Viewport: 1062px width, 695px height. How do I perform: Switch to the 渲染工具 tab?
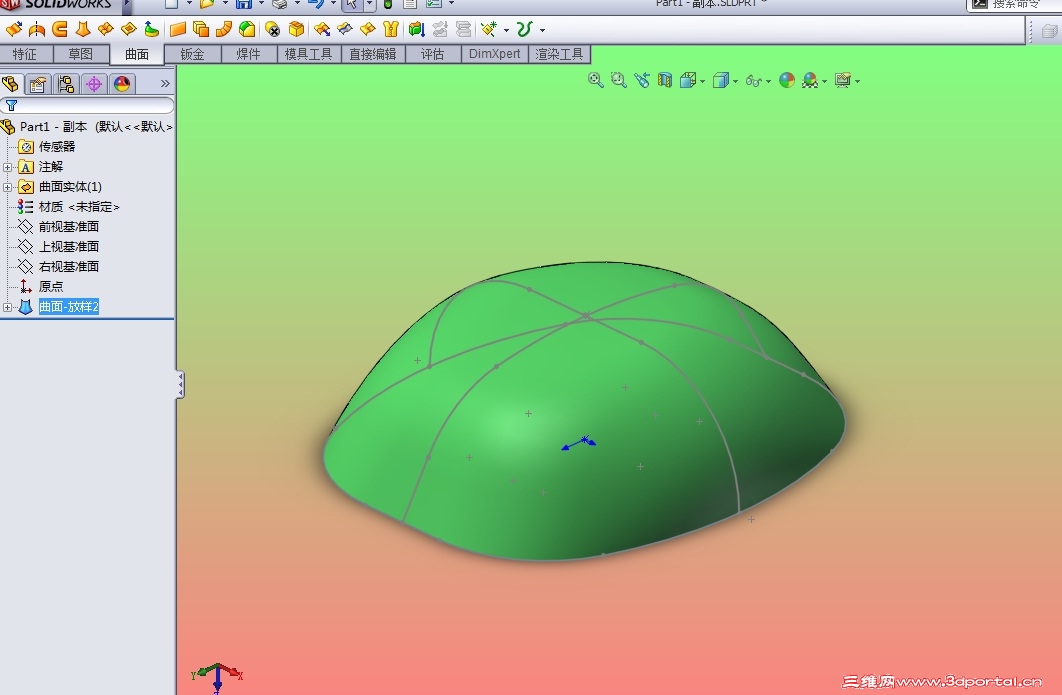pyautogui.click(x=559, y=54)
